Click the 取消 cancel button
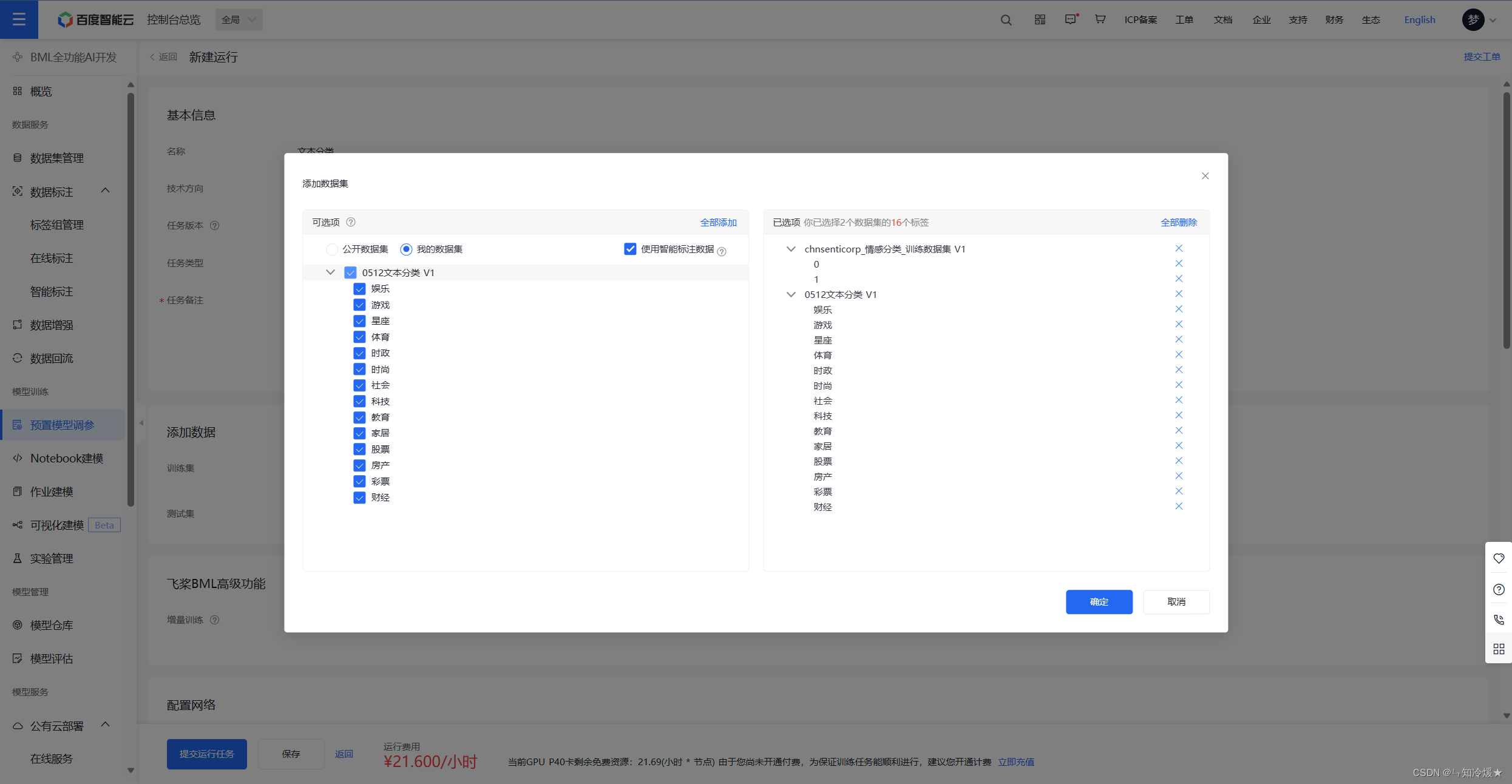 click(1176, 602)
